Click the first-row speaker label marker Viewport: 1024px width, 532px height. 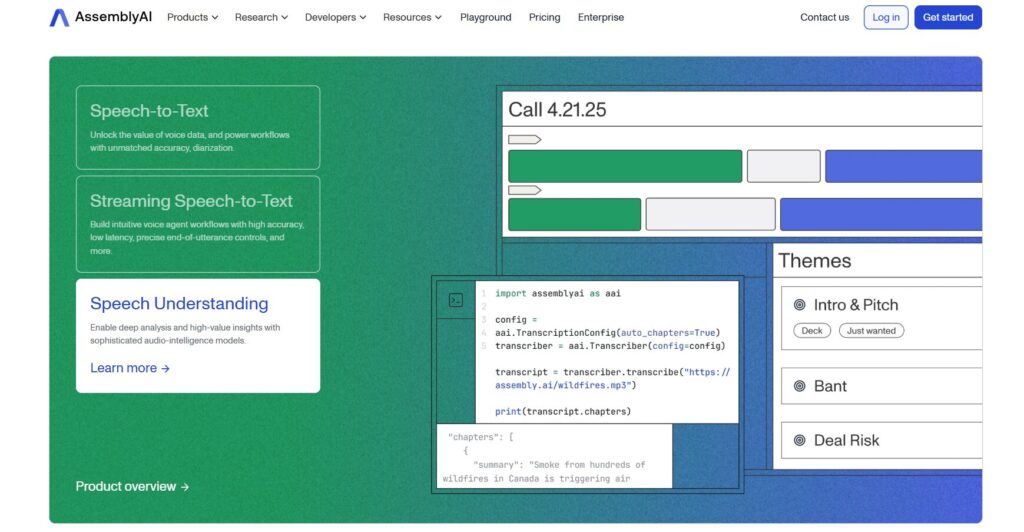tap(524, 139)
